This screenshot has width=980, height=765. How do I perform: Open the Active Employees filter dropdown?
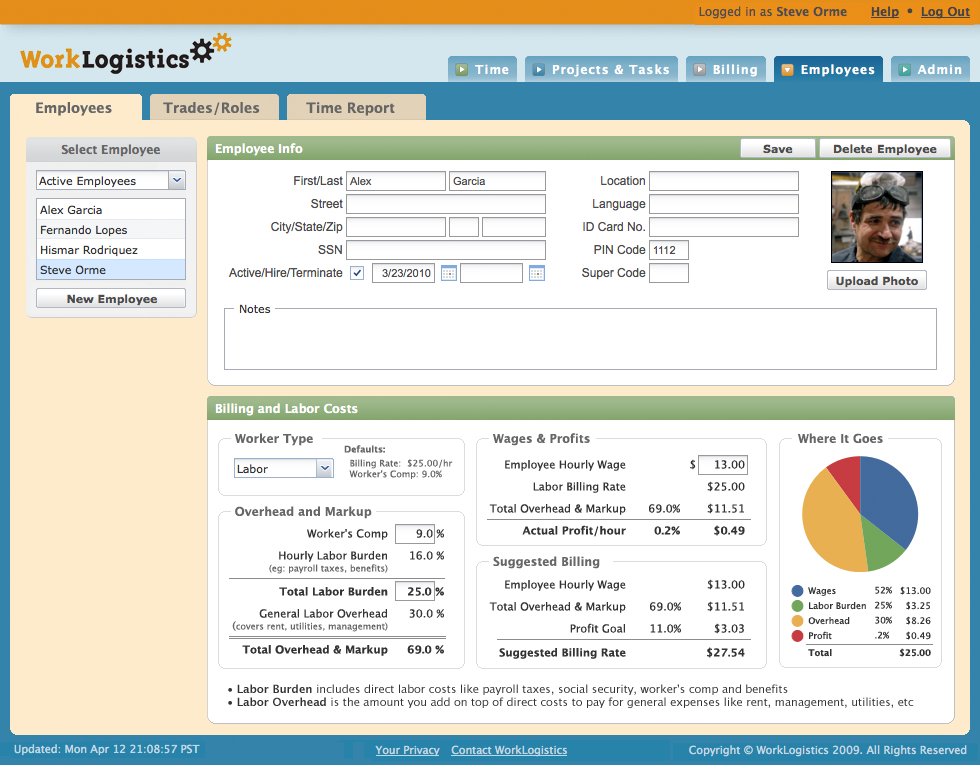coord(176,180)
